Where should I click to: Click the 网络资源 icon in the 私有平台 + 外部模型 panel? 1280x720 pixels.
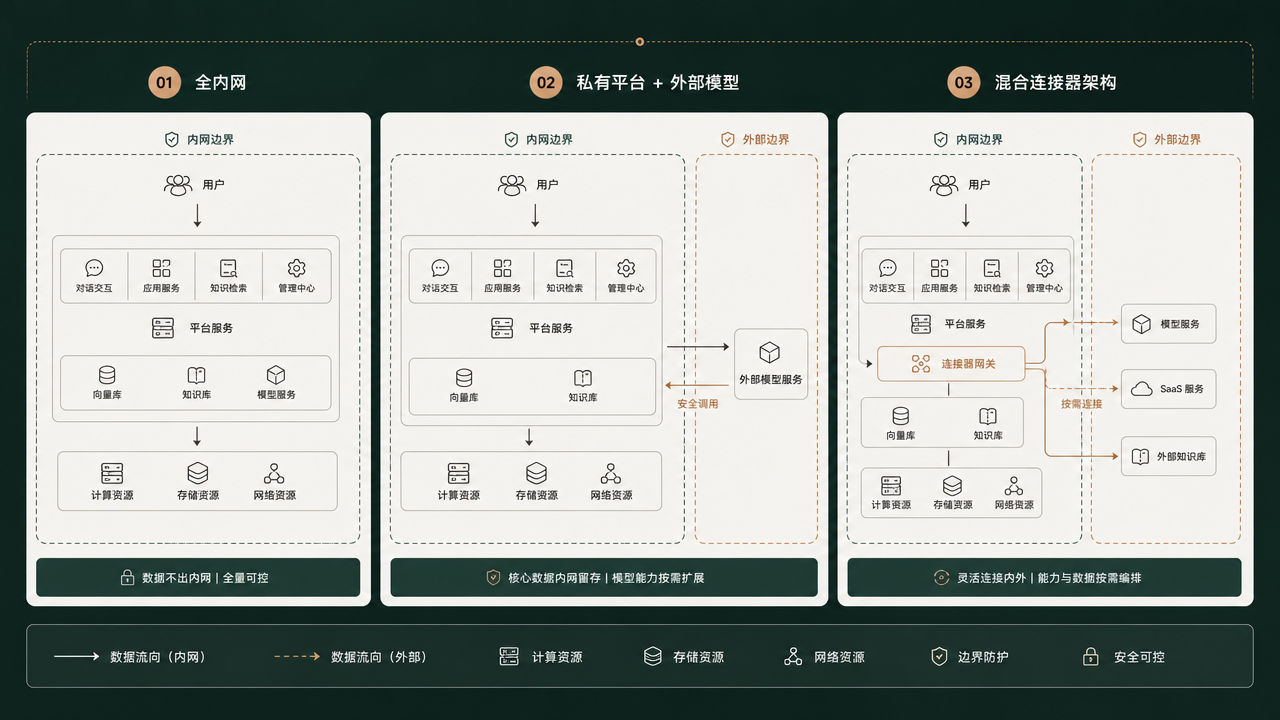click(x=611, y=473)
